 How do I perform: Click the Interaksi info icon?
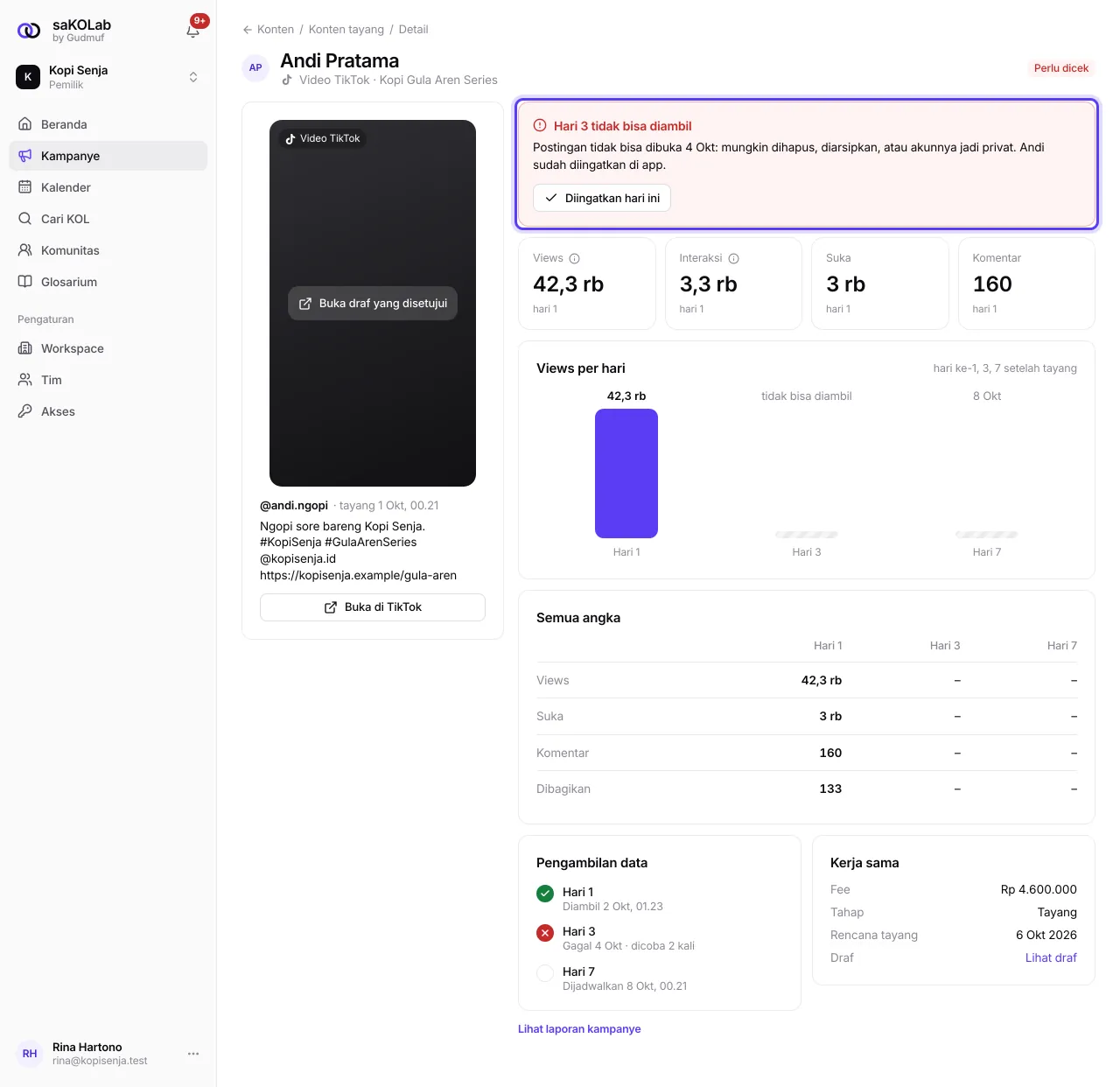tap(734, 259)
